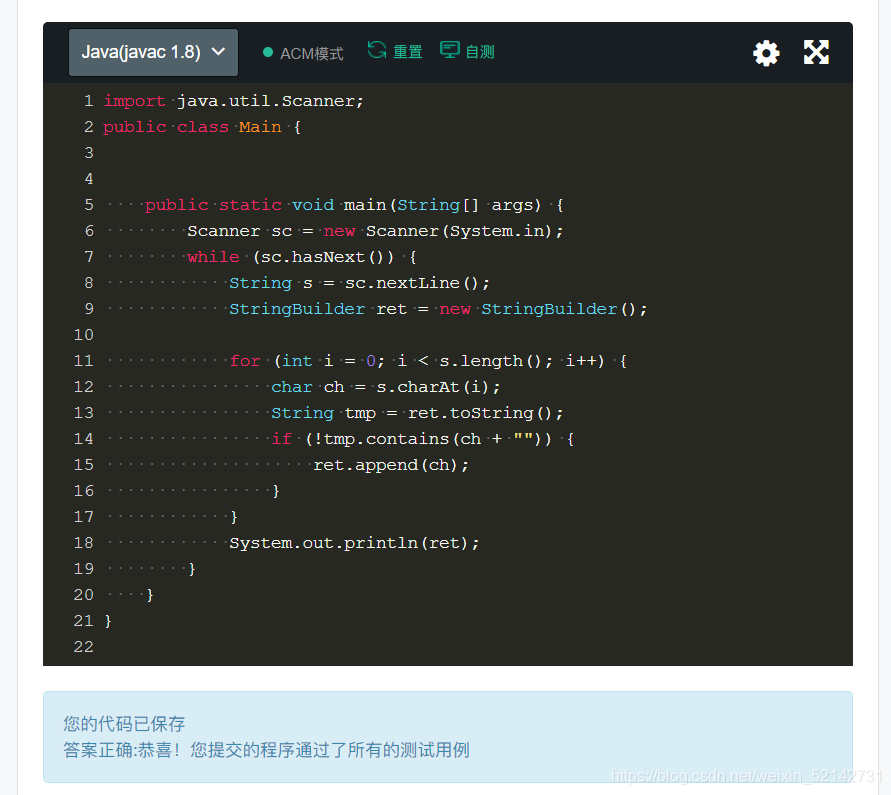Viewport: 891px width, 795px height.
Task: Click the 重置 reset icon
Action: pyautogui.click(x=377, y=51)
